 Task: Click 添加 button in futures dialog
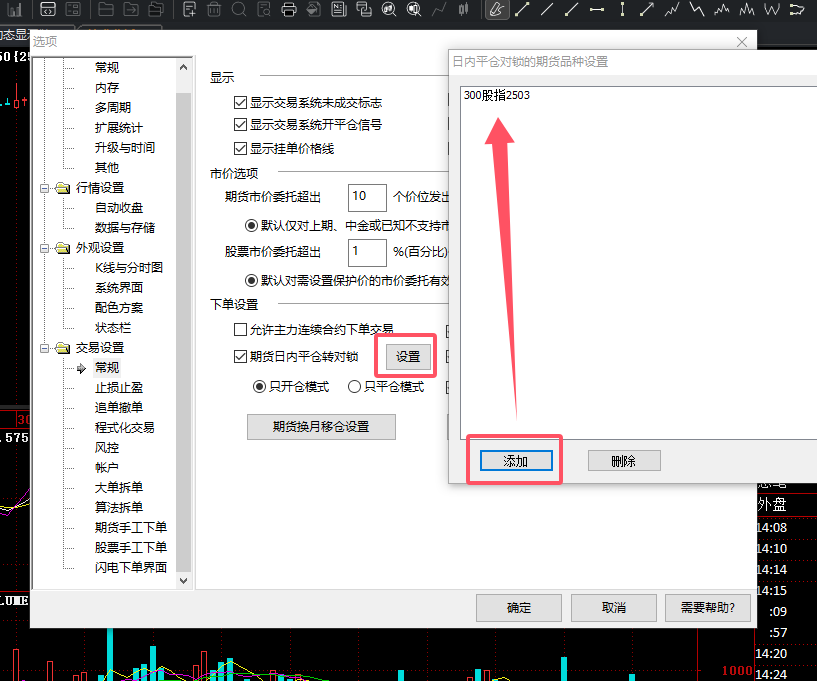click(516, 461)
